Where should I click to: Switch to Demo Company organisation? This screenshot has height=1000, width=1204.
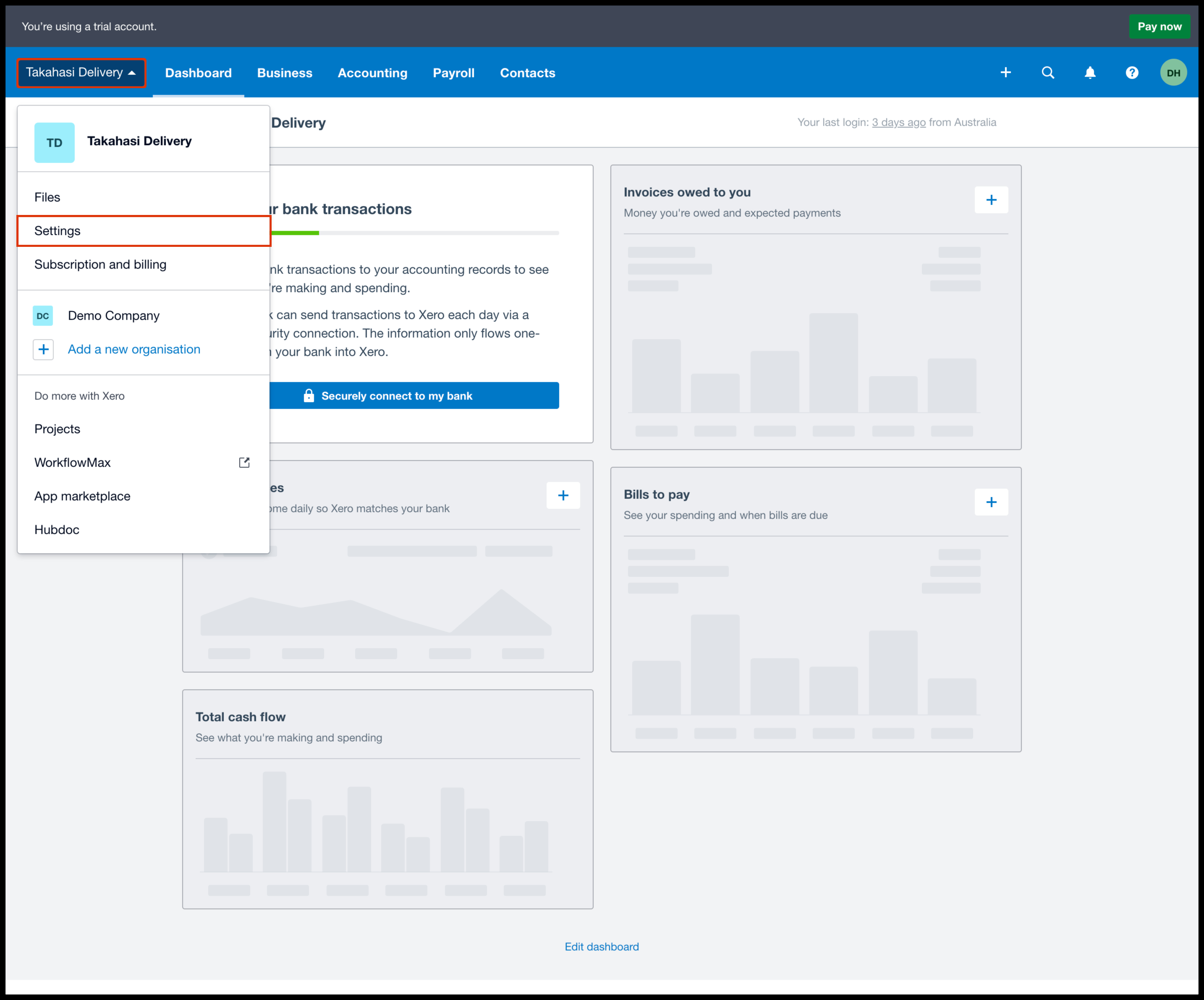(x=113, y=316)
